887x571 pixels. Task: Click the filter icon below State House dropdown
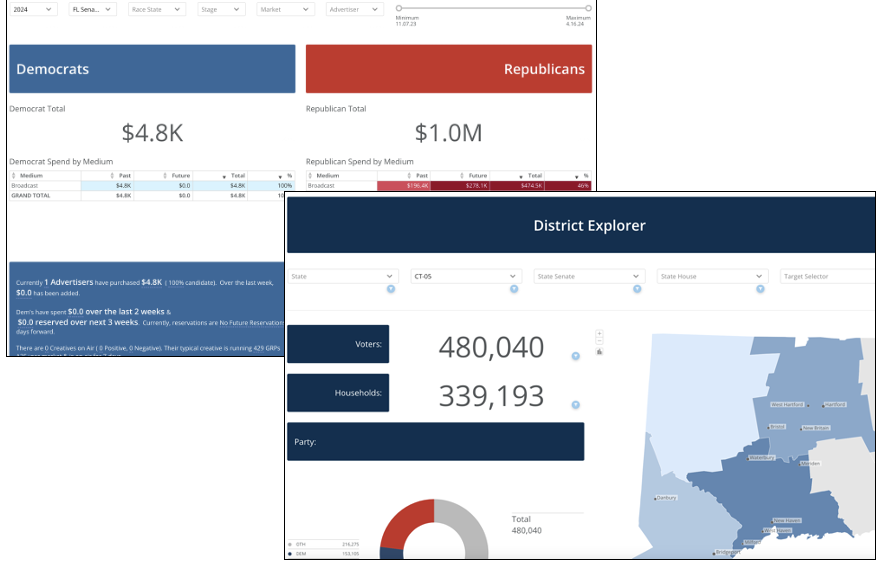pyautogui.click(x=760, y=289)
